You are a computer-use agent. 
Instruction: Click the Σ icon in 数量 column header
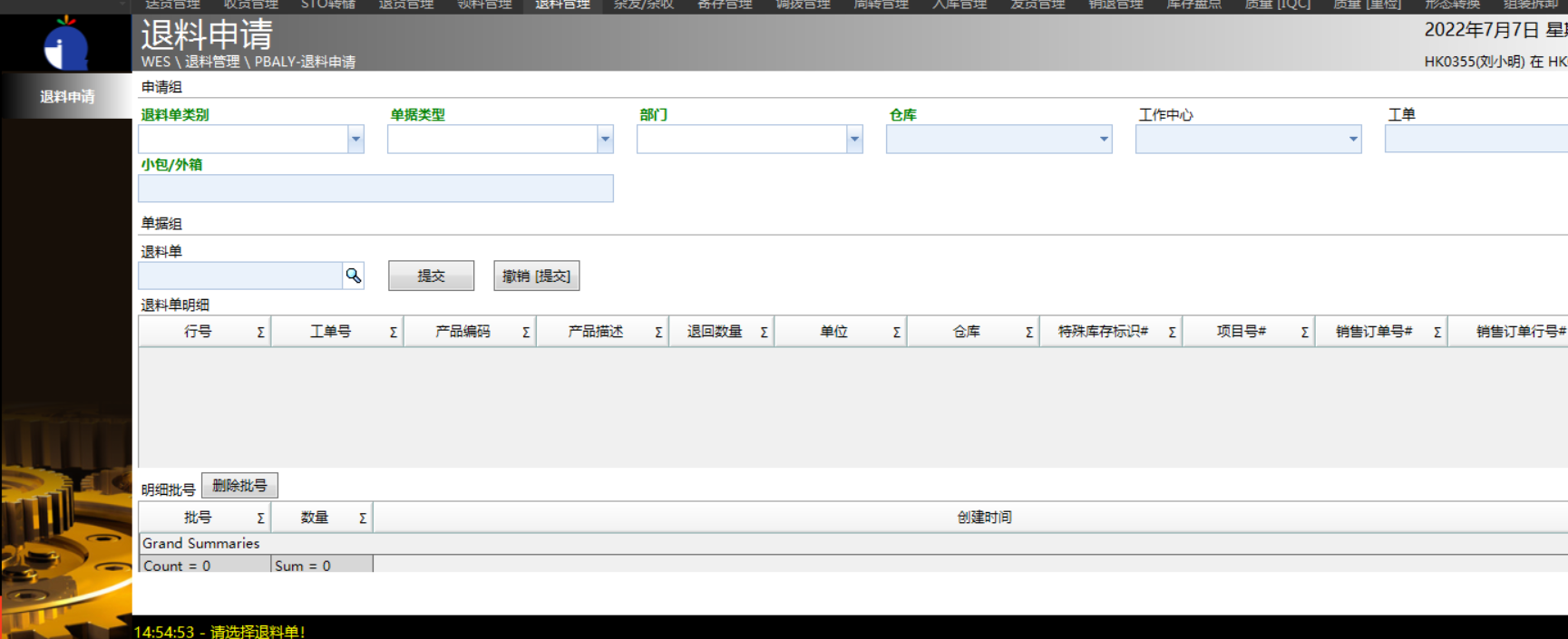(x=362, y=518)
